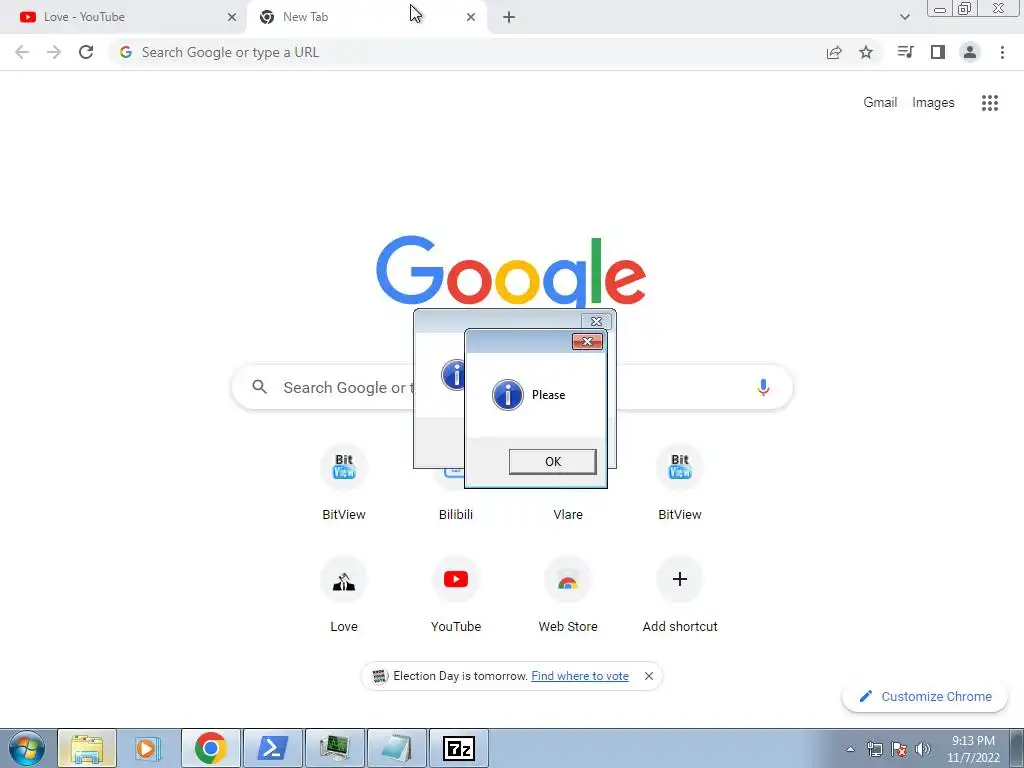Open the Action Center flag icon

(899, 749)
